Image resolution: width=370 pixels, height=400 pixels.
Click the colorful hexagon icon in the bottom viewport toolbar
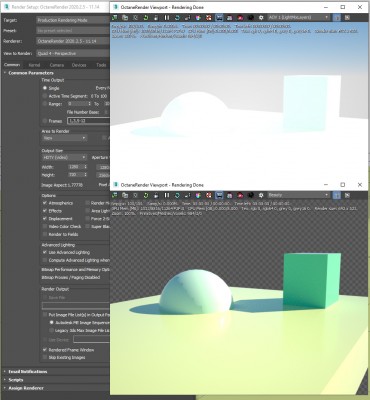click(198, 195)
